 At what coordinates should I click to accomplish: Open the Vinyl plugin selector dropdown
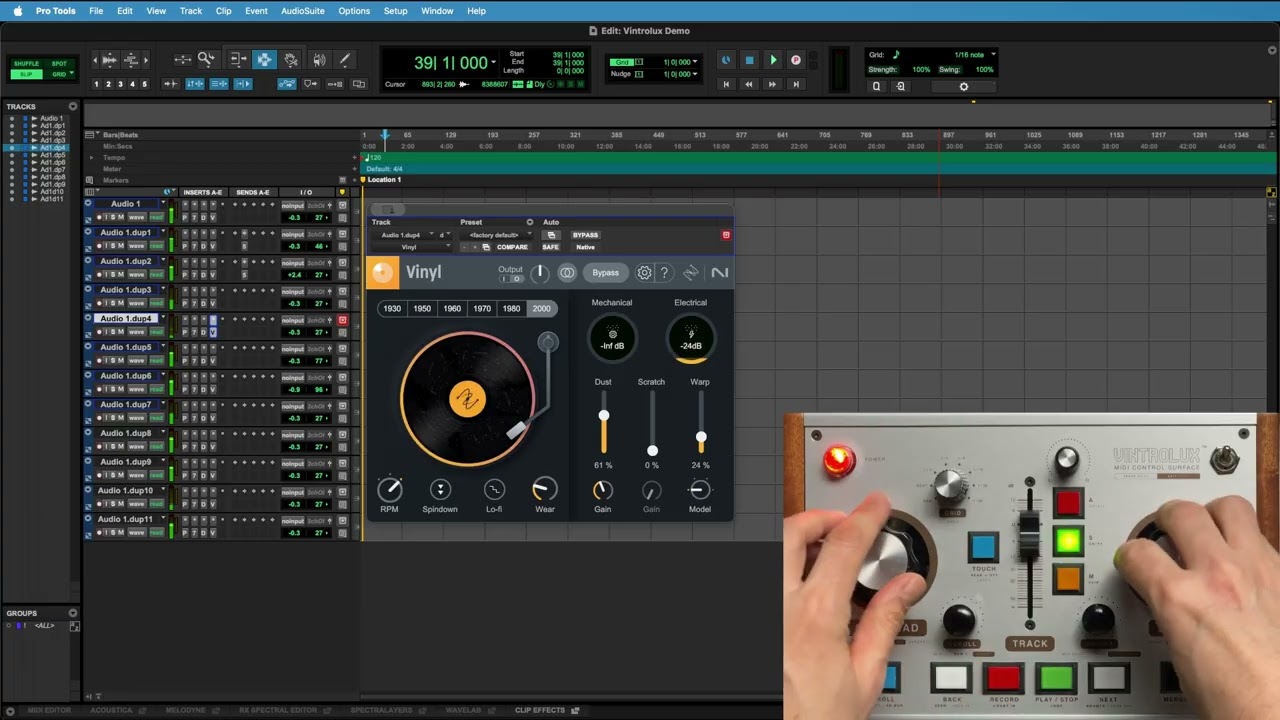[x=412, y=247]
